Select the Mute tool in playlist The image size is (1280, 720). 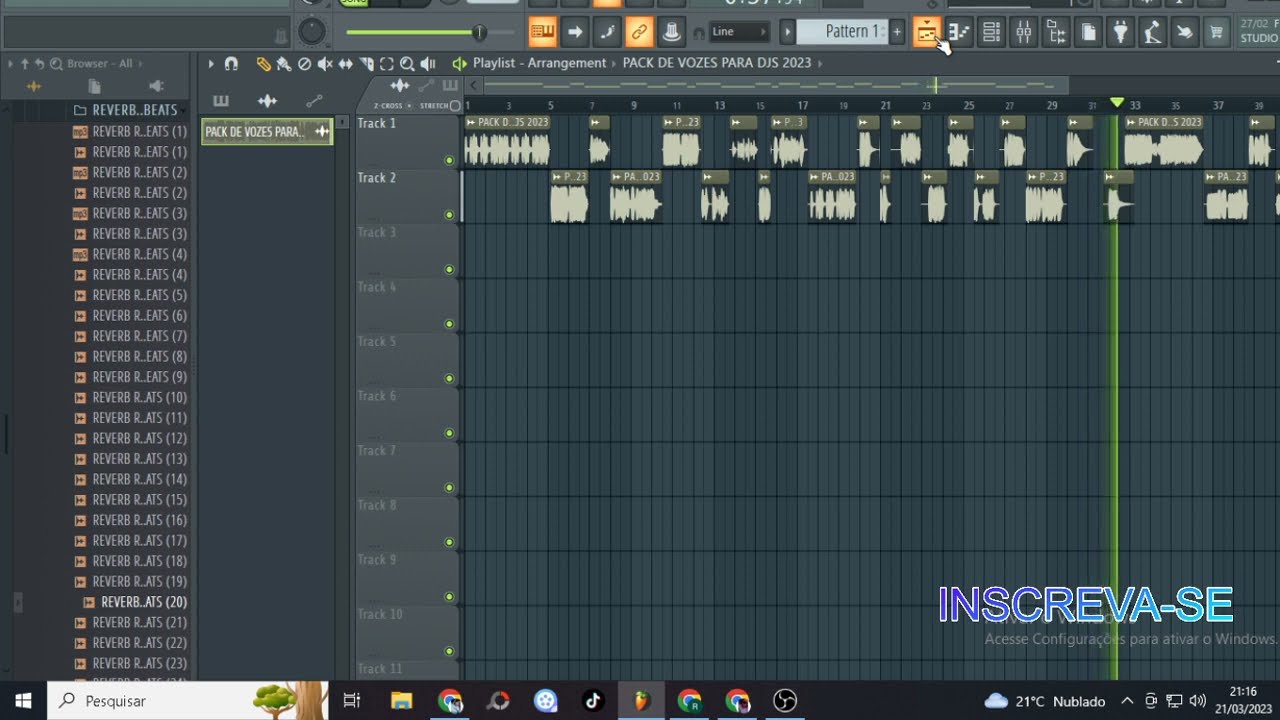pos(325,63)
